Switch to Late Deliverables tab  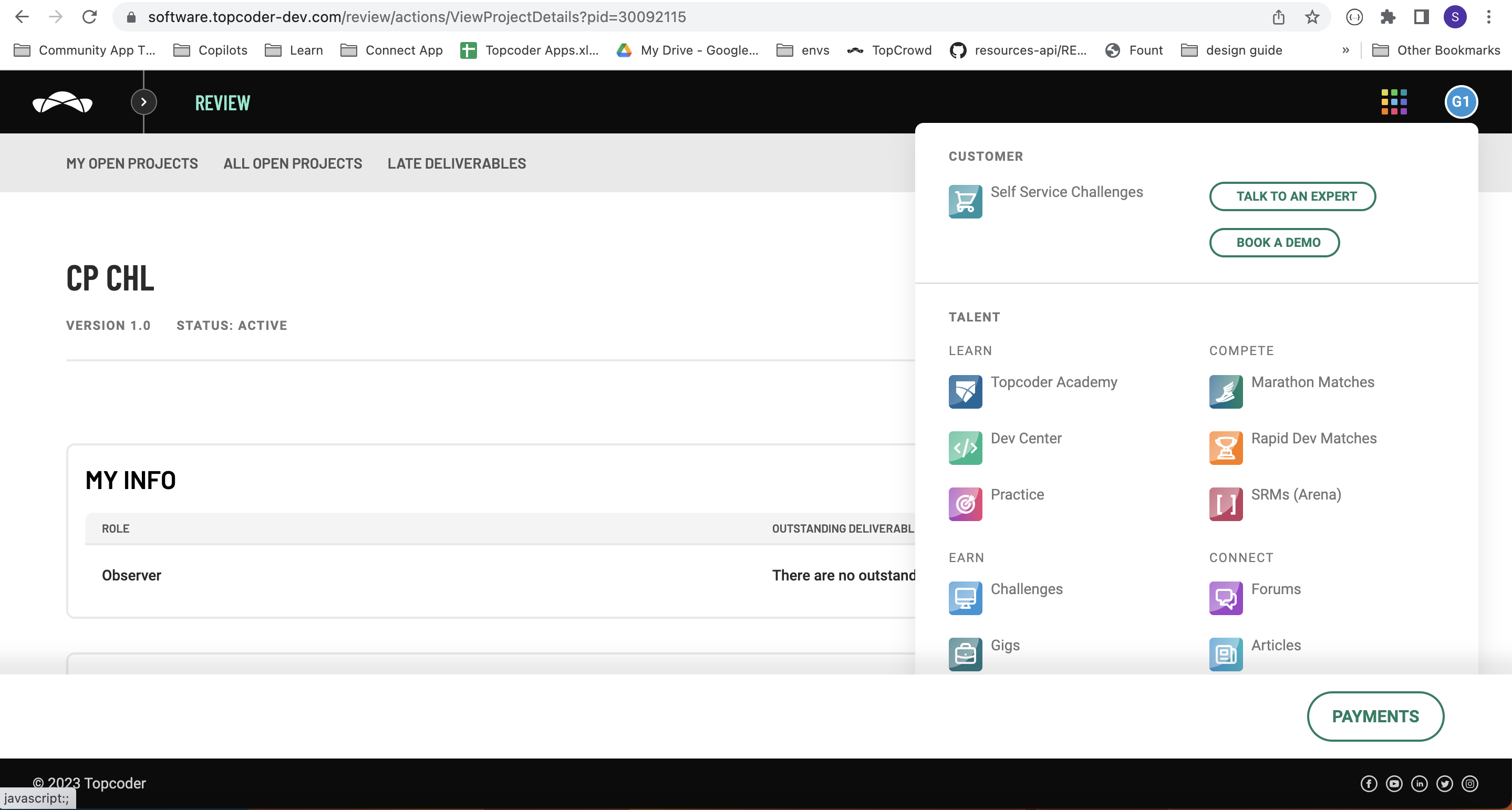click(457, 163)
